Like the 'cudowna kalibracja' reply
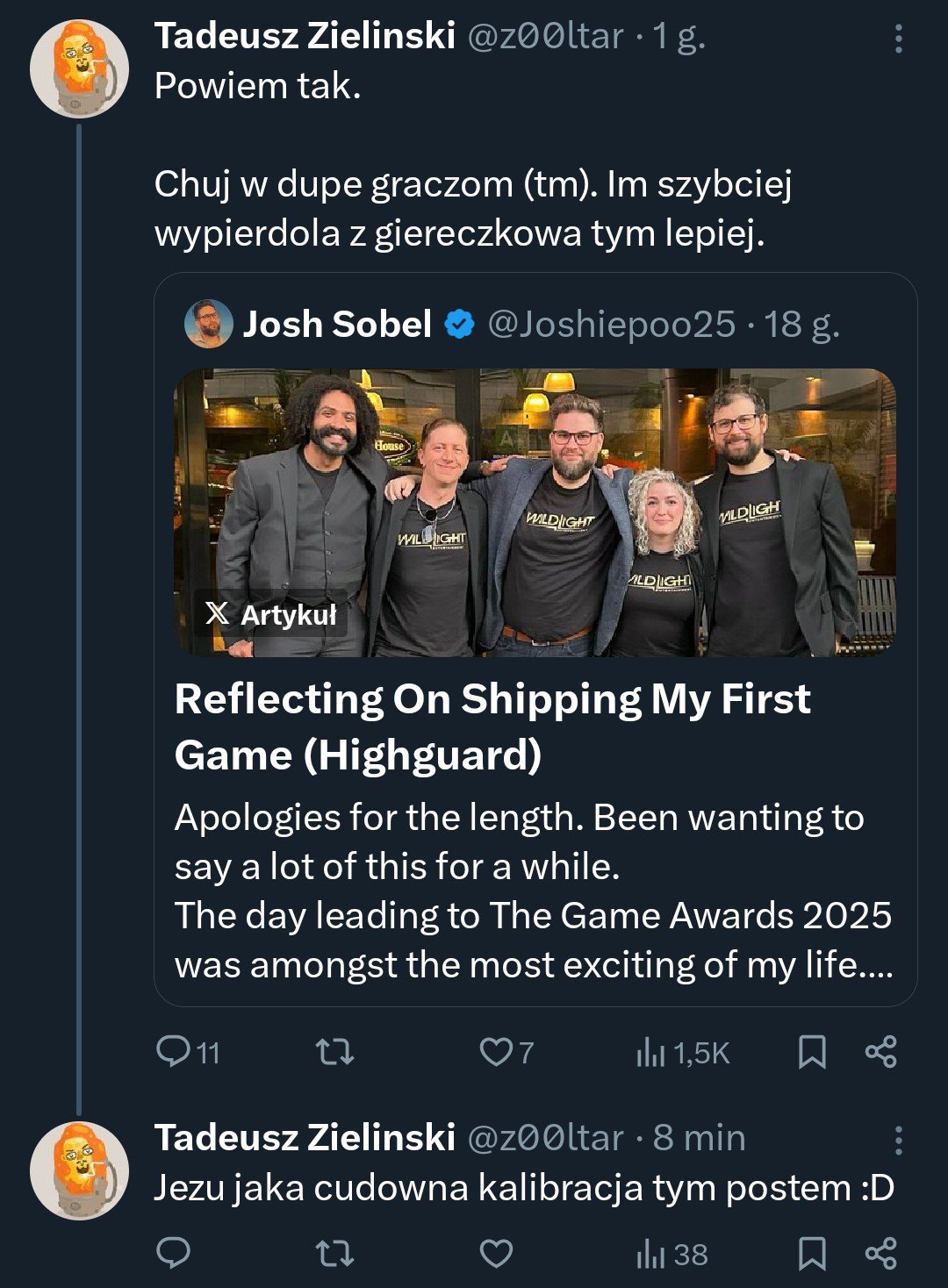The width and height of the screenshot is (948, 1288). tap(496, 1253)
